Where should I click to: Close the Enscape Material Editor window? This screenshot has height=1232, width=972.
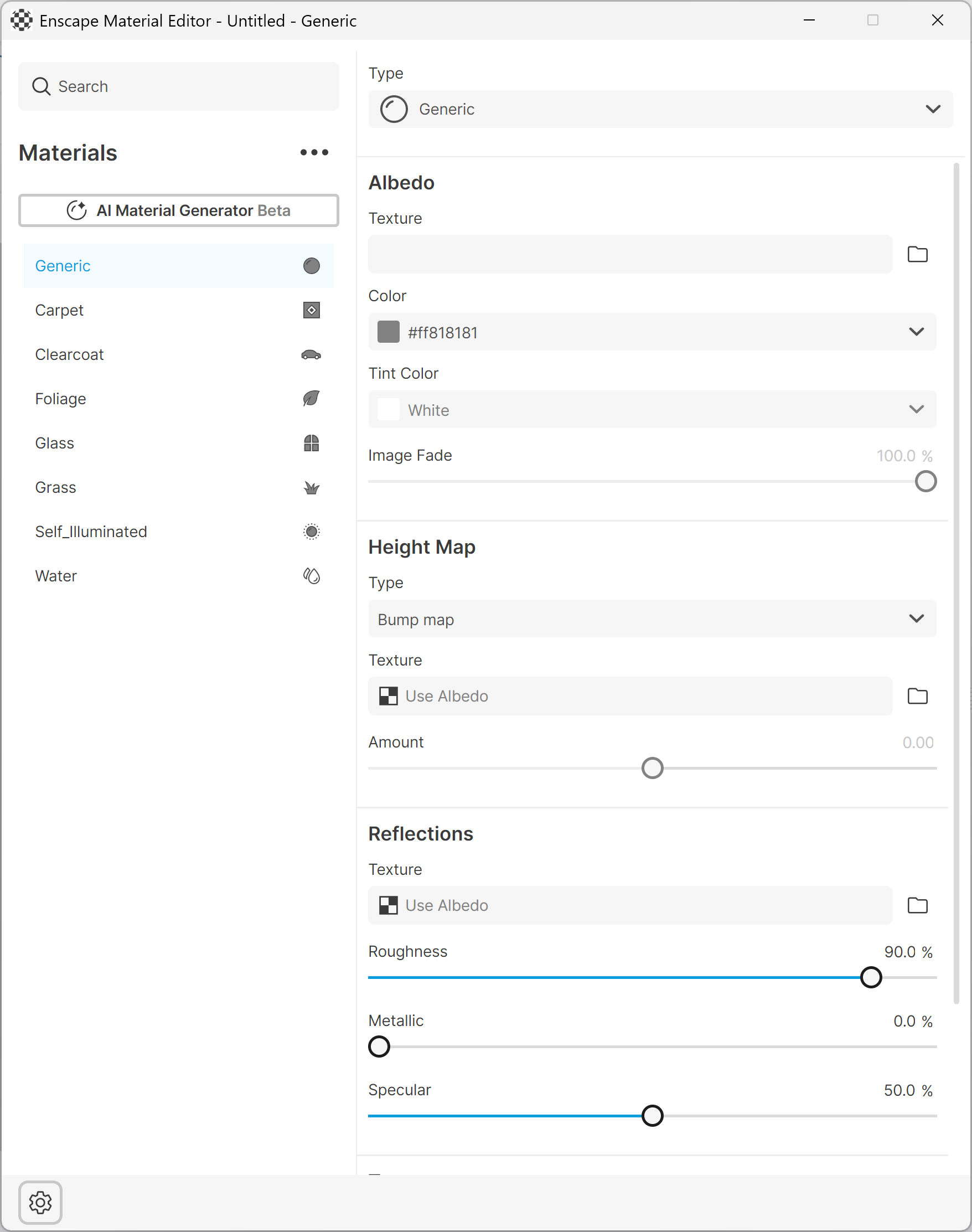(937, 20)
